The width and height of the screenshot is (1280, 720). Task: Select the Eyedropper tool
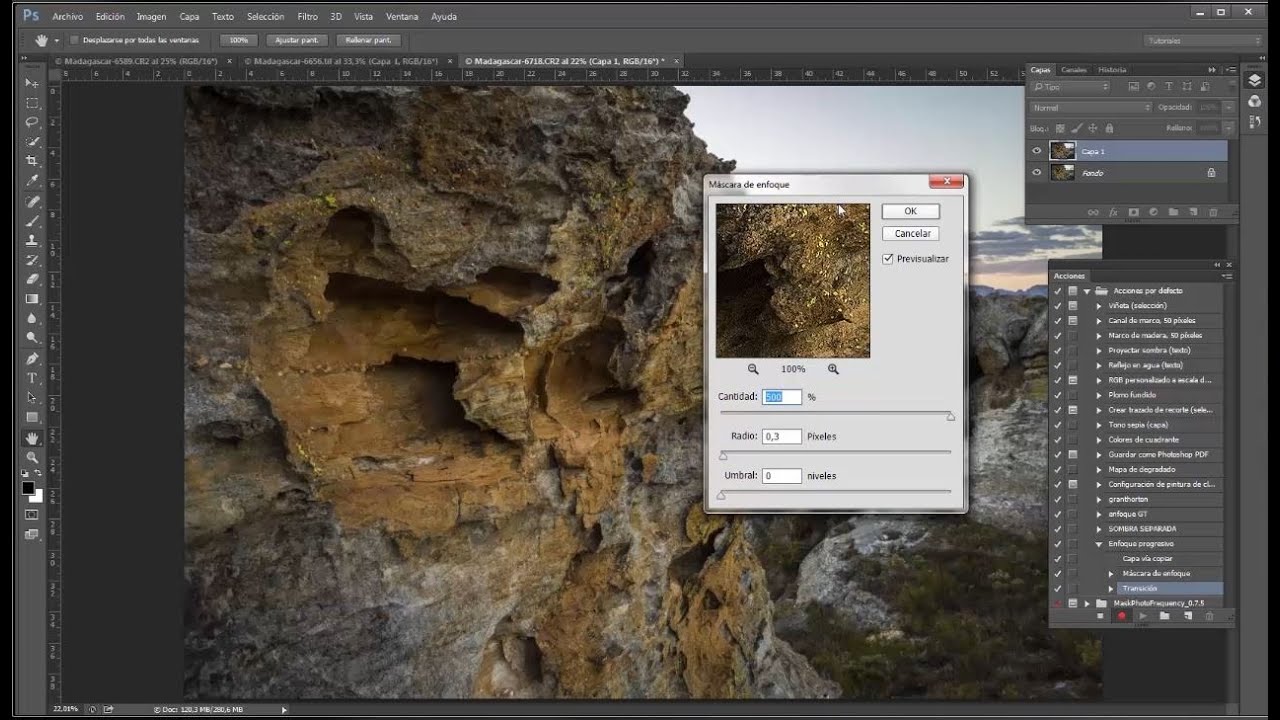(32, 181)
